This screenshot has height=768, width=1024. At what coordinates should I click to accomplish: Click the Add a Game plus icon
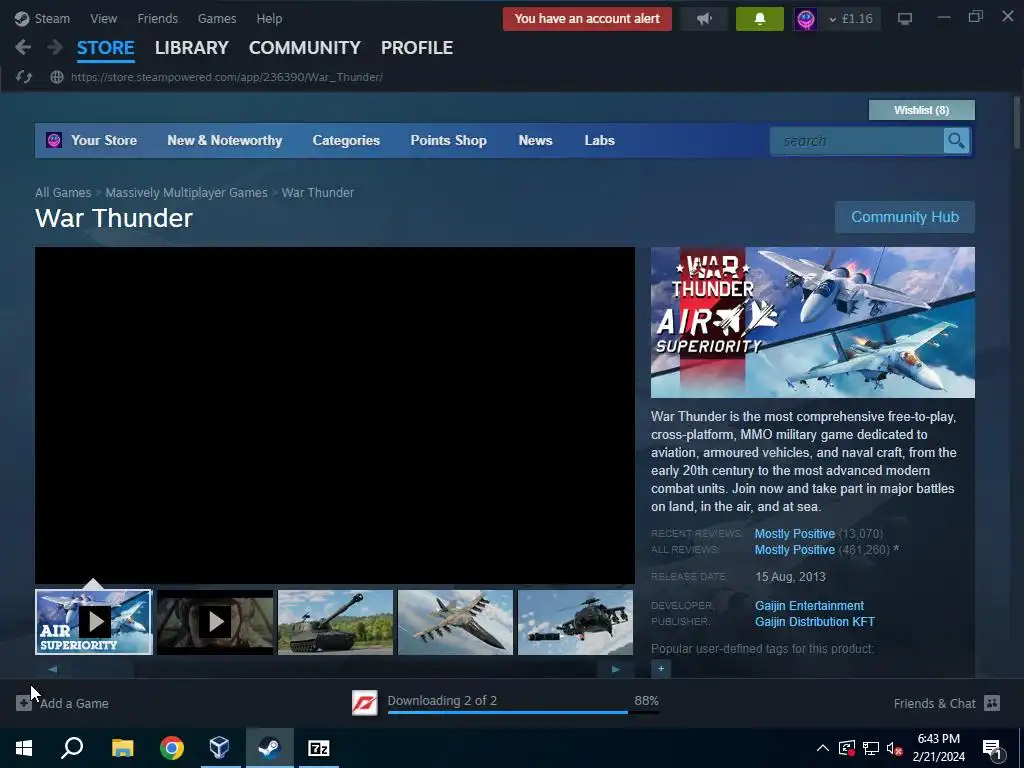(x=24, y=703)
